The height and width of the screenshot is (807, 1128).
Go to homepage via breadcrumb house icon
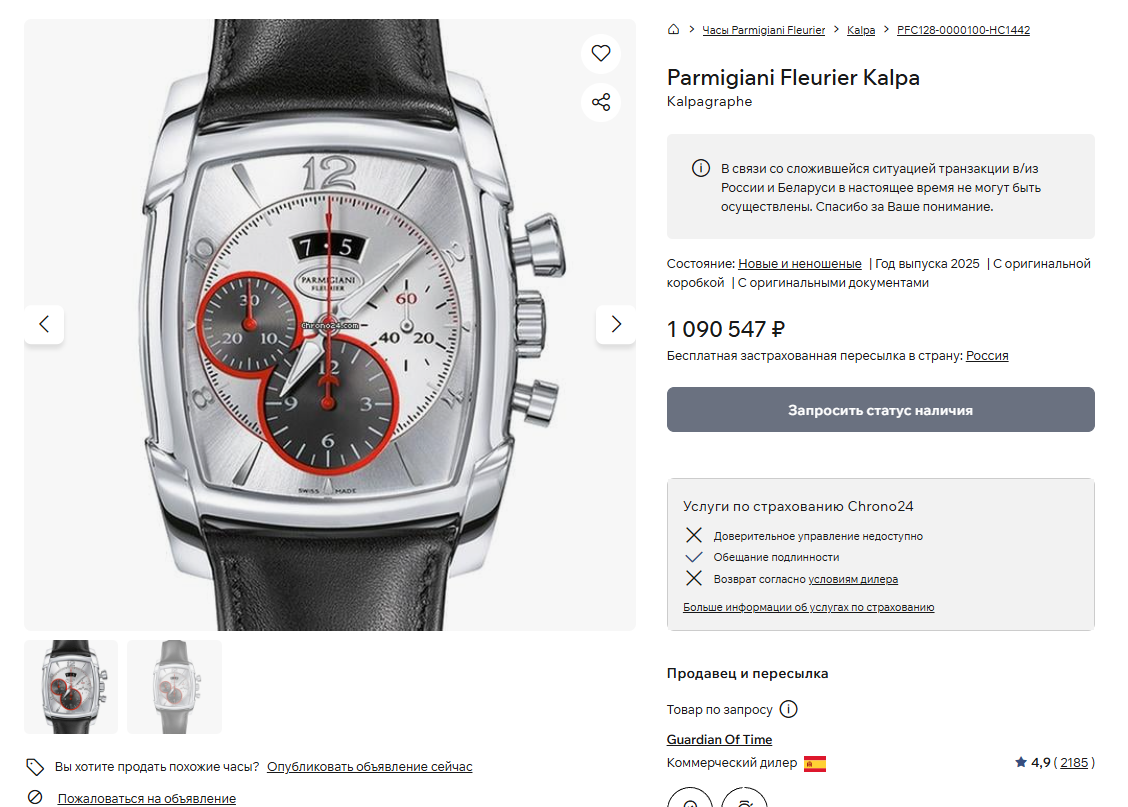(674, 30)
